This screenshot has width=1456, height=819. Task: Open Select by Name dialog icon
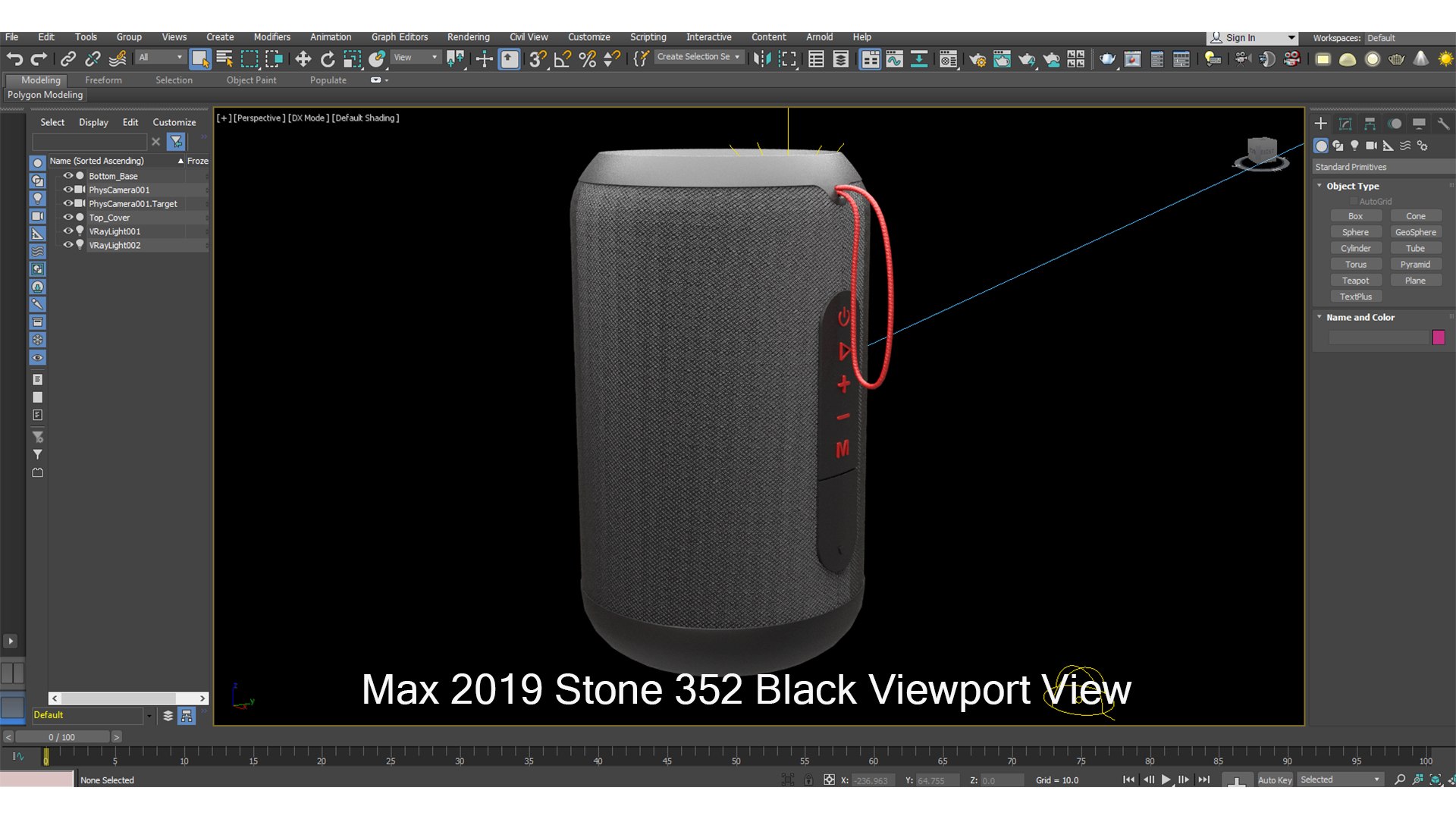pyautogui.click(x=224, y=58)
